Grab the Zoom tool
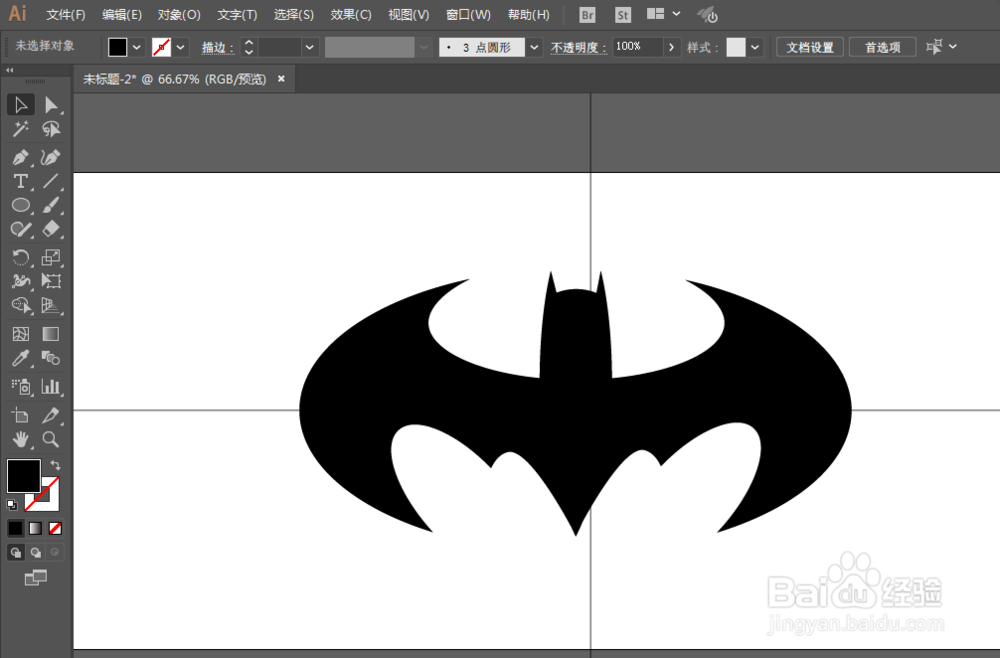This screenshot has height=658, width=1000. click(x=52, y=439)
